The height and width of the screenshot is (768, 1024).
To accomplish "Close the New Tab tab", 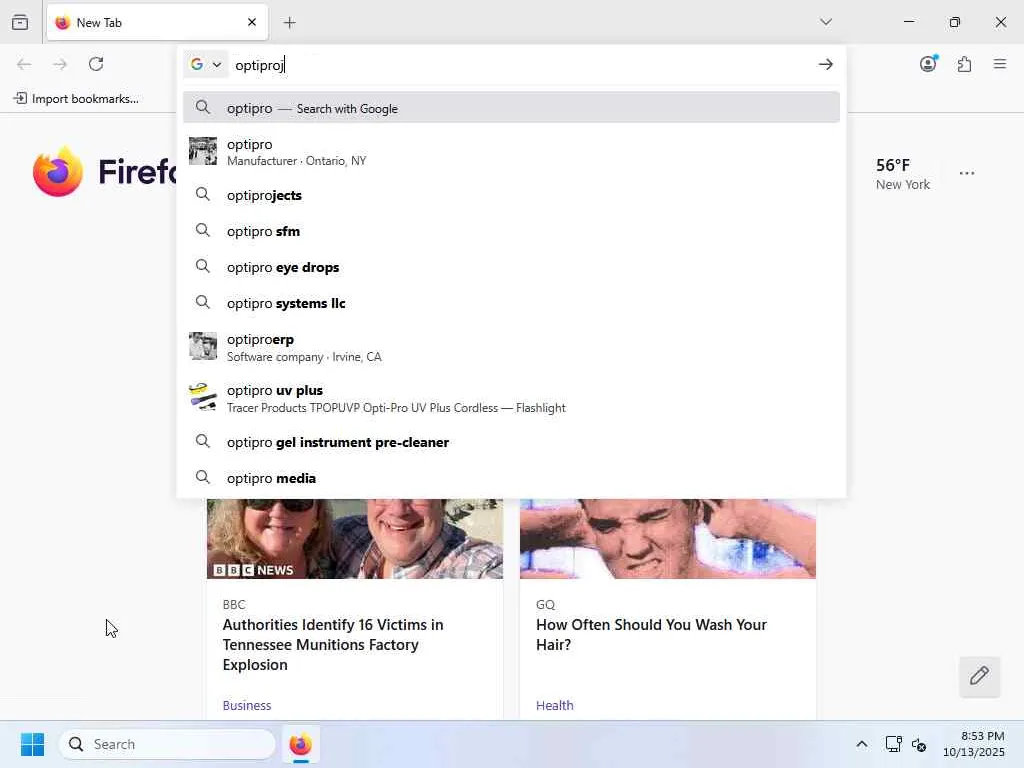I will (x=252, y=22).
